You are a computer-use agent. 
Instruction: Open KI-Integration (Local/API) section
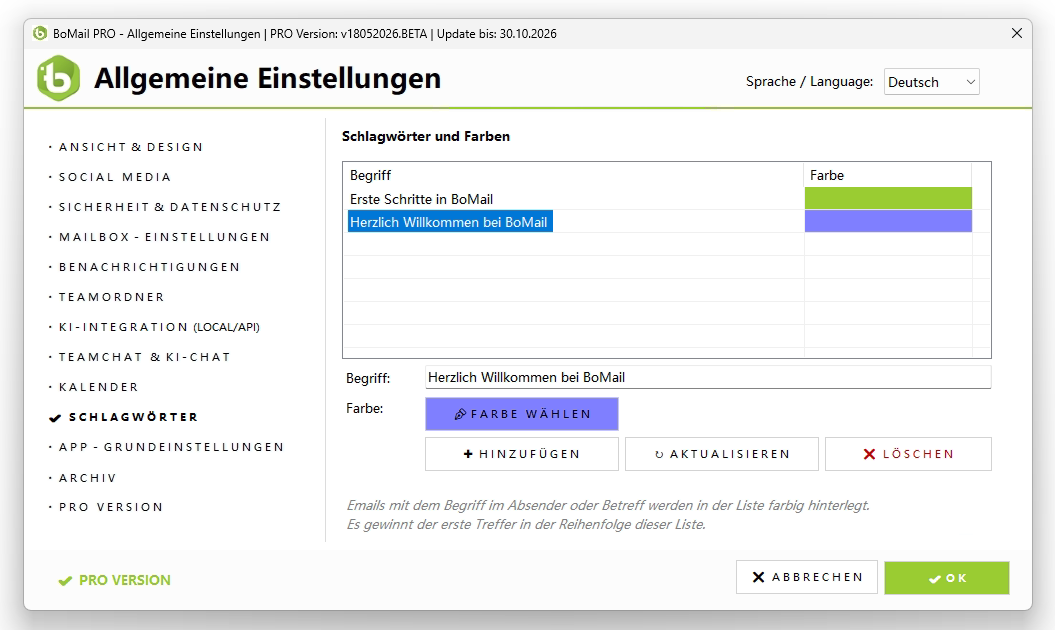click(159, 327)
